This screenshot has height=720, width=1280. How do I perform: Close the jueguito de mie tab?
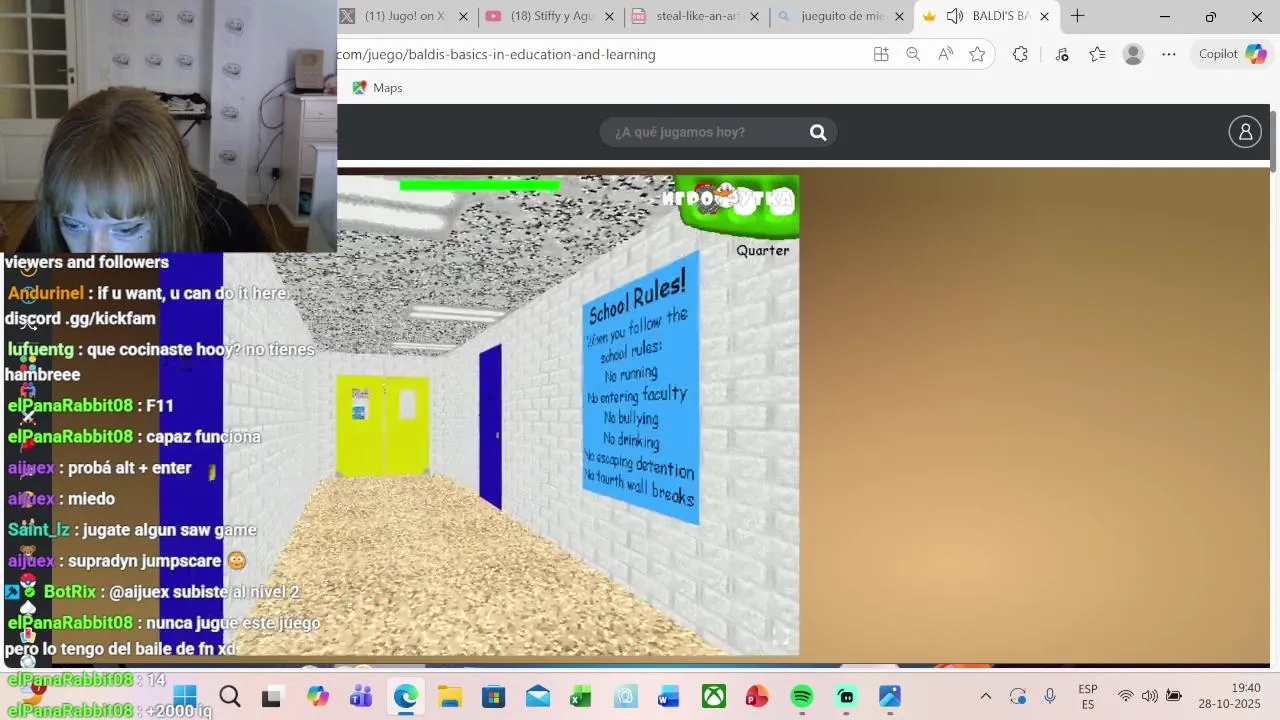[x=899, y=16]
